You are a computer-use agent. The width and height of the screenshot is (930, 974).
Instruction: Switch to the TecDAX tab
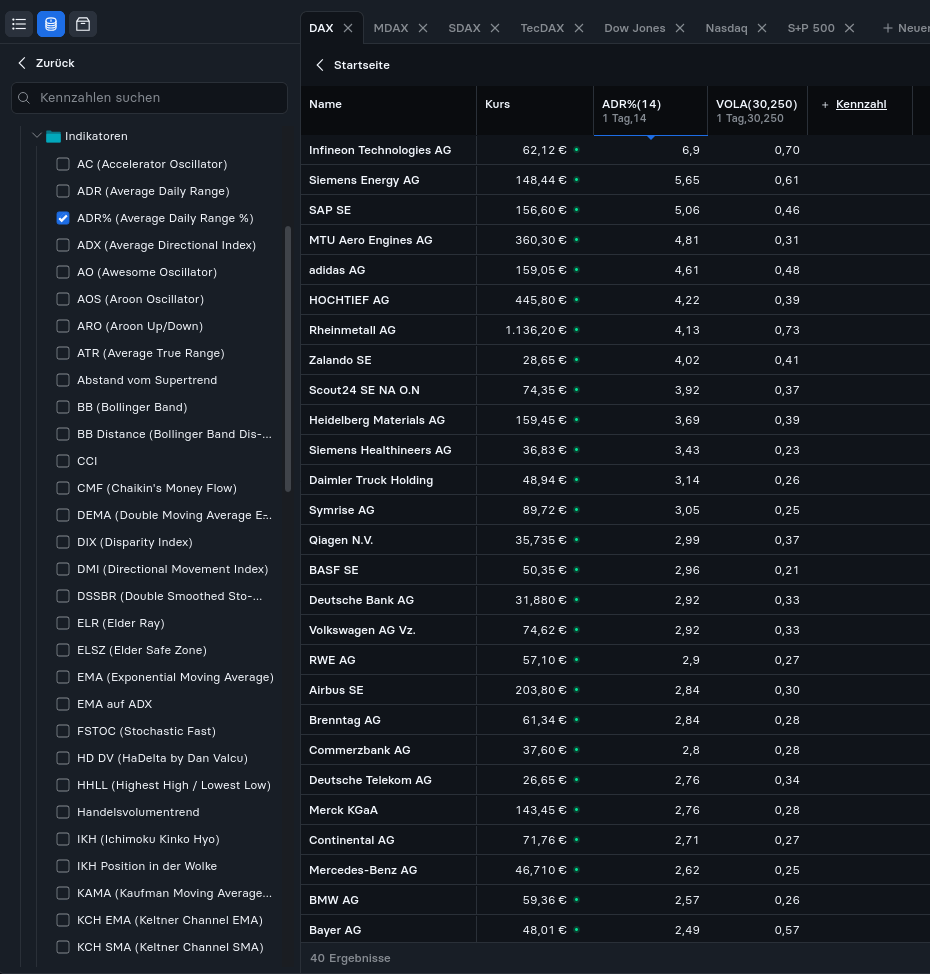(x=542, y=28)
